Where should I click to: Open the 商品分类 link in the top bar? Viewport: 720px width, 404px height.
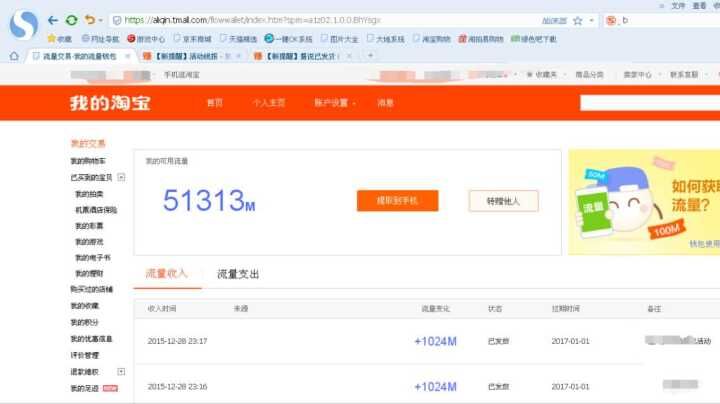tap(589, 74)
